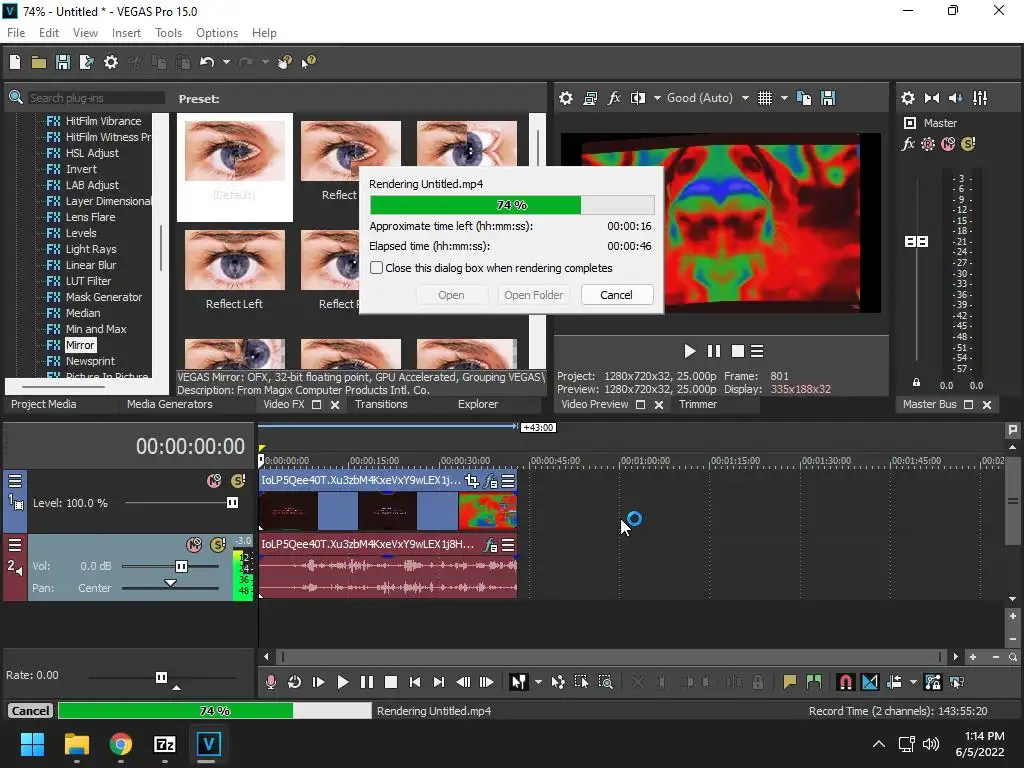Open Event Pan/Crop on video clip
This screenshot has width=1024, height=768.
point(472,481)
